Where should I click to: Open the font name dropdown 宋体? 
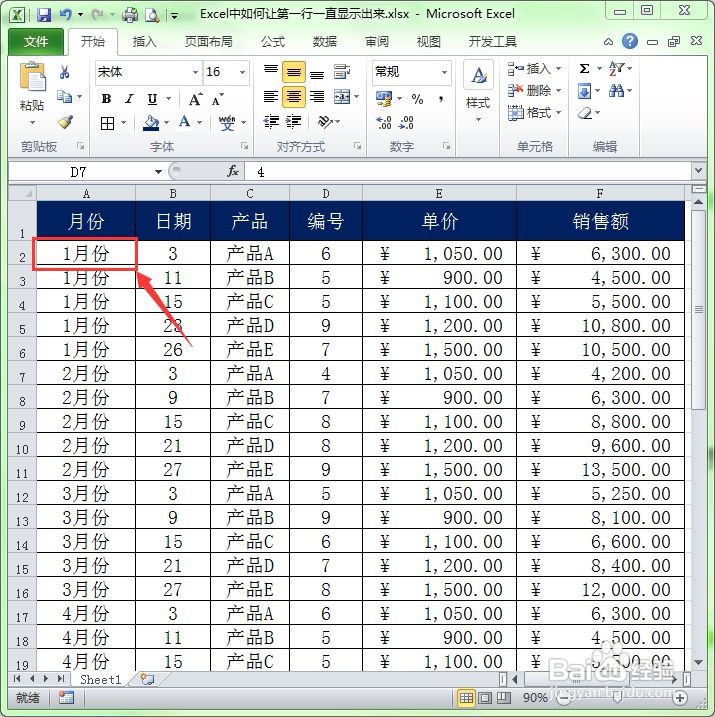click(195, 72)
